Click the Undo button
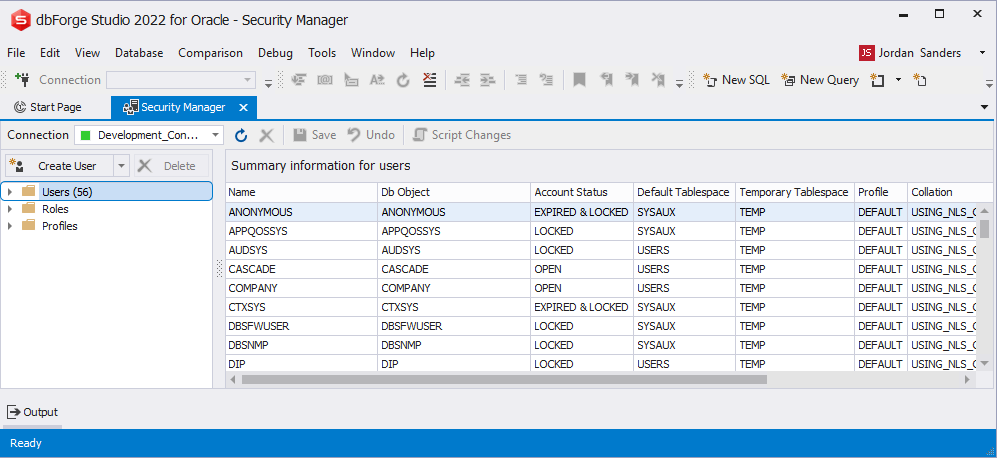This screenshot has width=997, height=458. [x=371, y=135]
